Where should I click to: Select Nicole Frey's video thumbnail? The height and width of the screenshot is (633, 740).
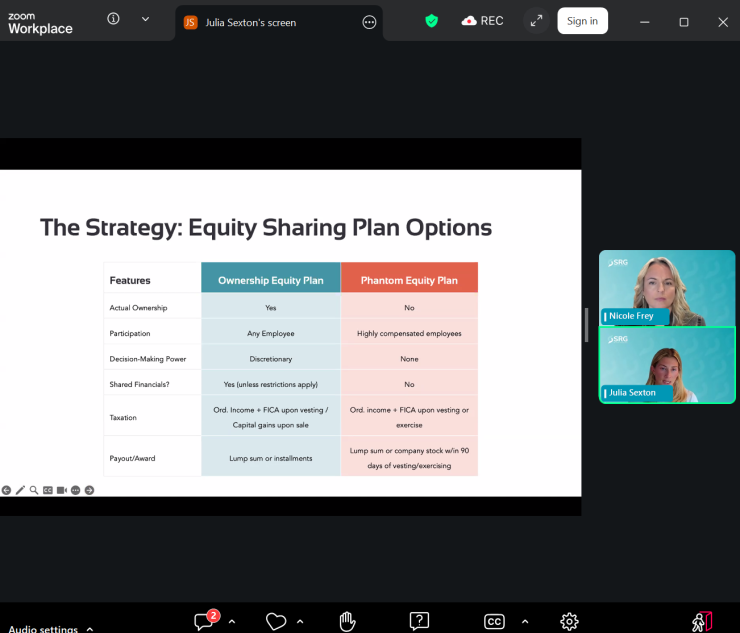pyautogui.click(x=667, y=288)
